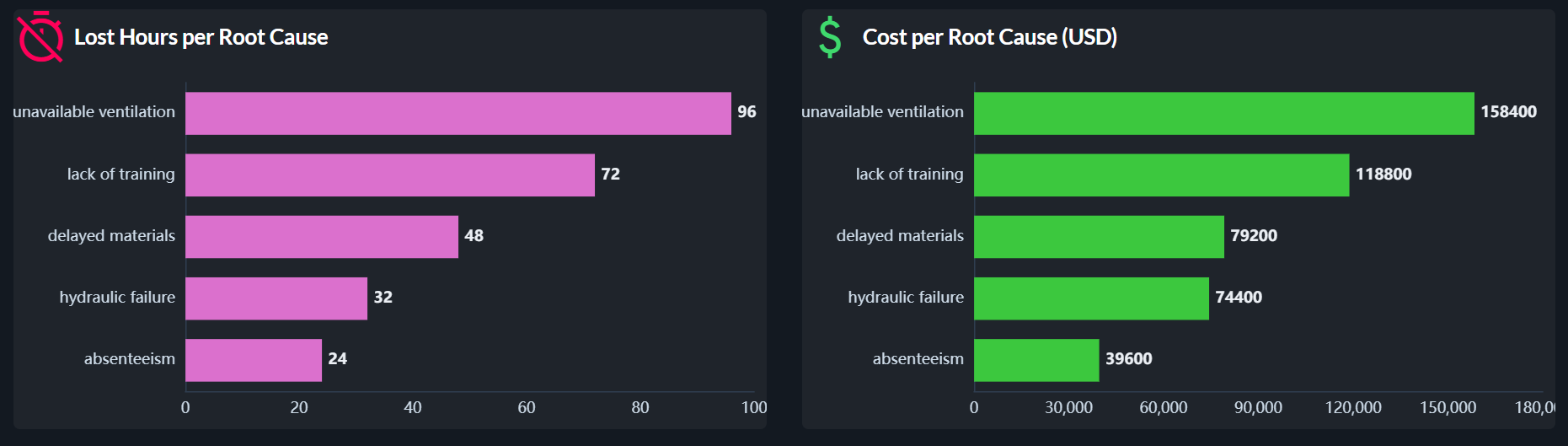Click axis tick 40 in Lost Hours chart

click(x=413, y=408)
